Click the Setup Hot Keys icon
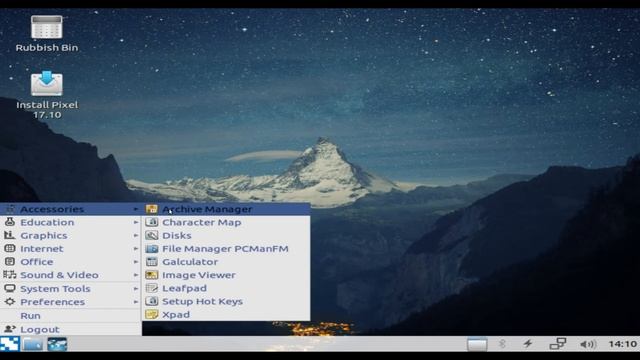 151,301
